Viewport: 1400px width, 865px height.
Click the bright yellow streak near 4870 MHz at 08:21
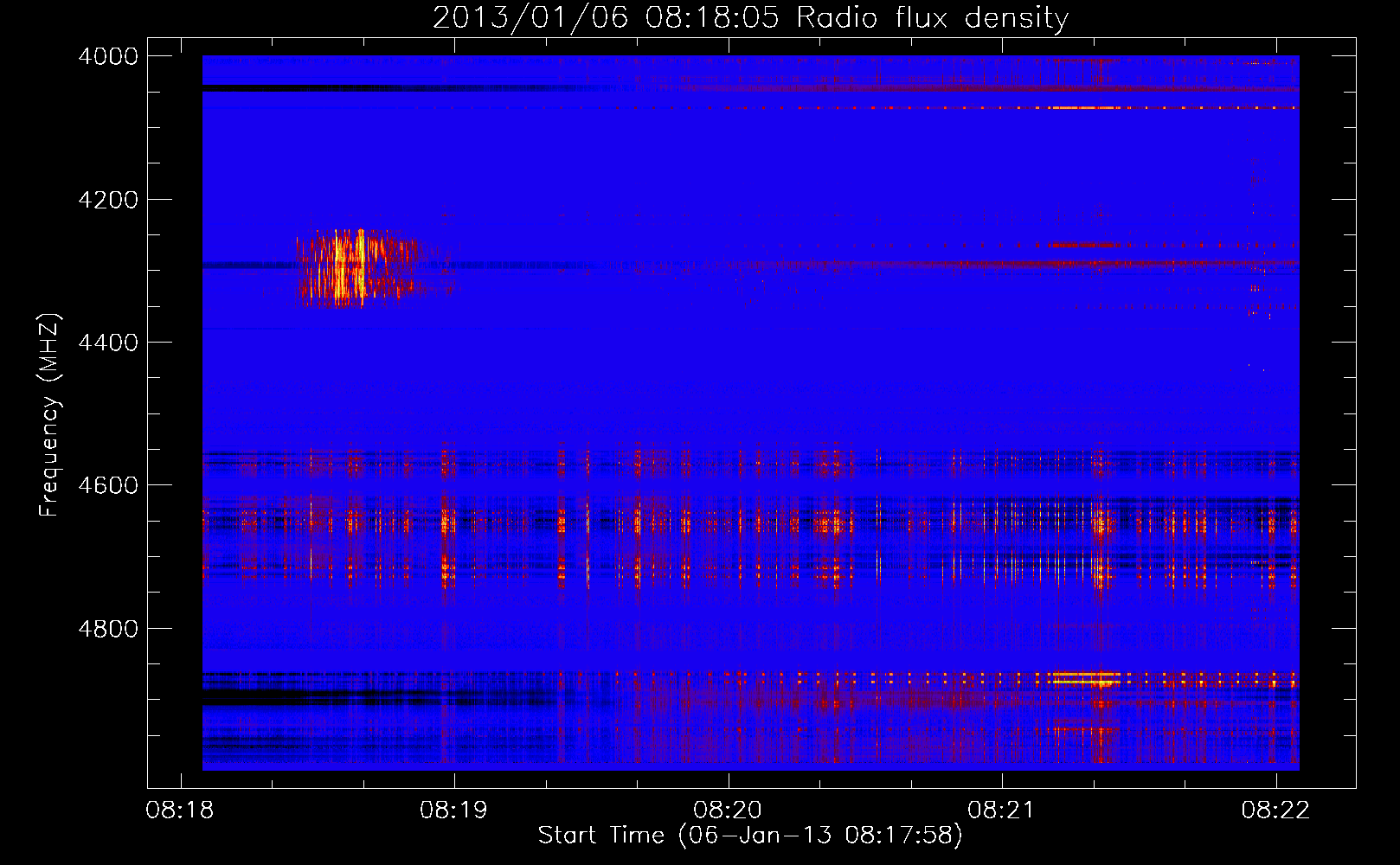(x=1085, y=677)
